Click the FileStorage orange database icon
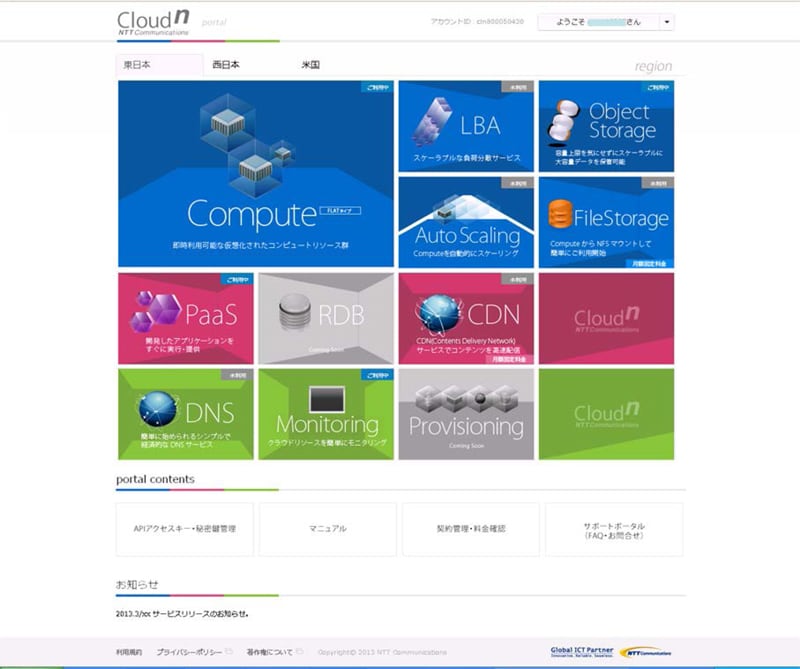 tap(560, 214)
